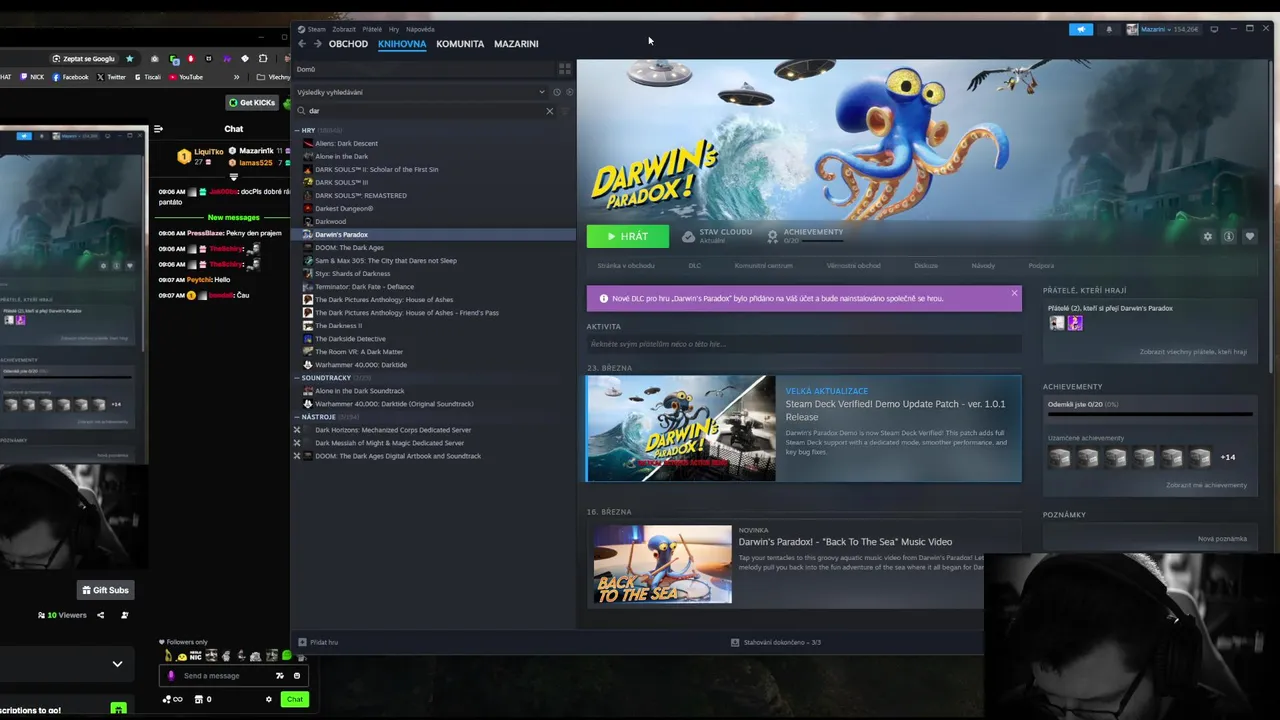Add Darwin's Paradox to favorites heart
The width and height of the screenshot is (1280, 720).
coord(1250,237)
